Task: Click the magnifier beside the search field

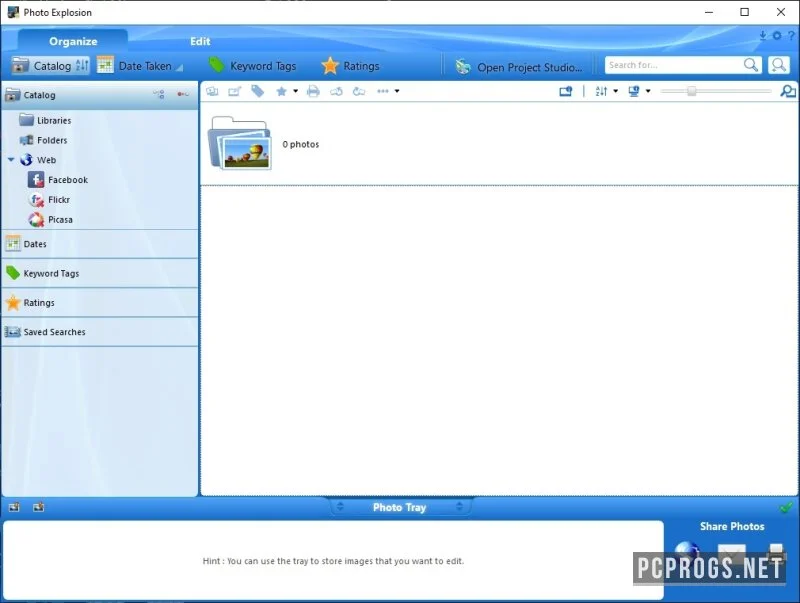Action: click(x=751, y=65)
